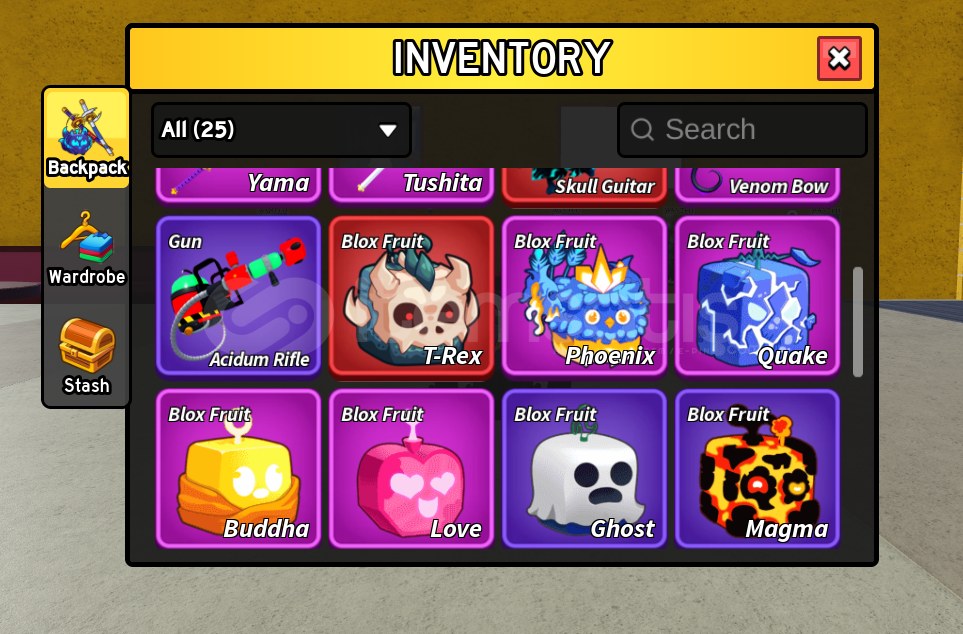963x634 pixels.
Task: Expand the All (25) filter dropdown
Action: [x=281, y=130]
